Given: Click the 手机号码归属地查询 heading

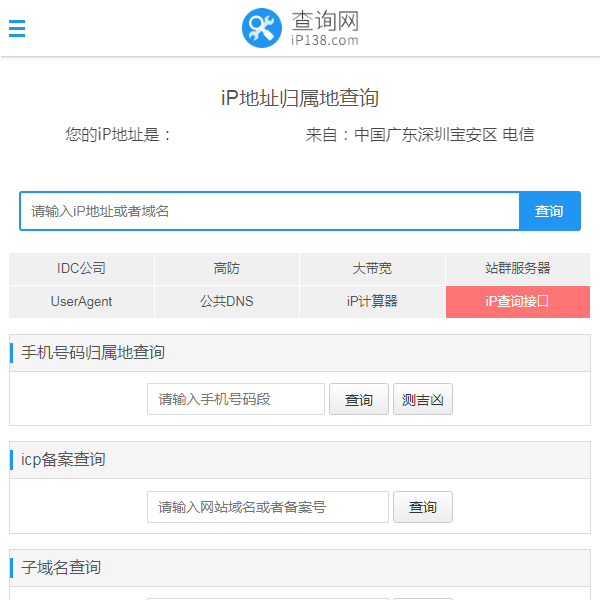Looking at the screenshot, I should [93, 353].
